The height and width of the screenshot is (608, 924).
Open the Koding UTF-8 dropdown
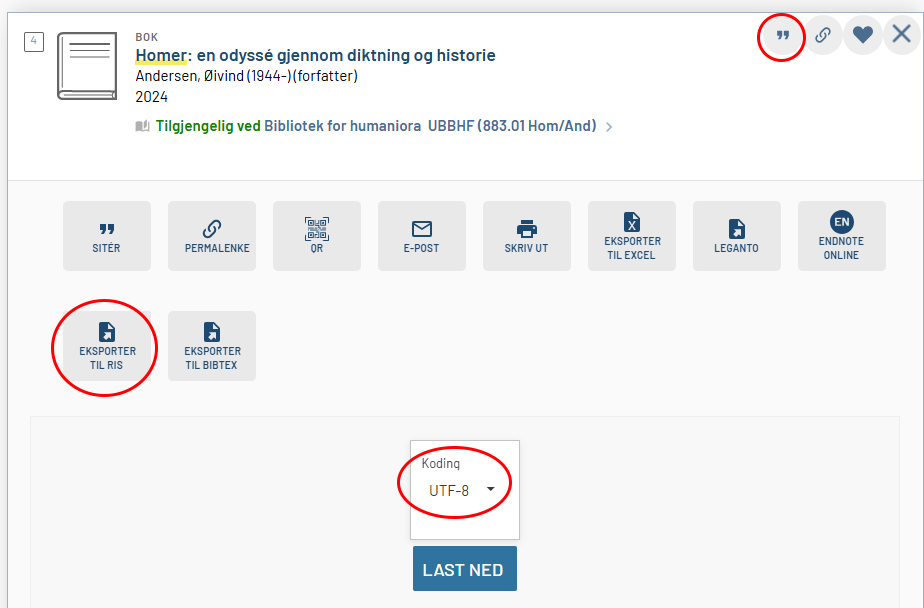click(x=464, y=490)
